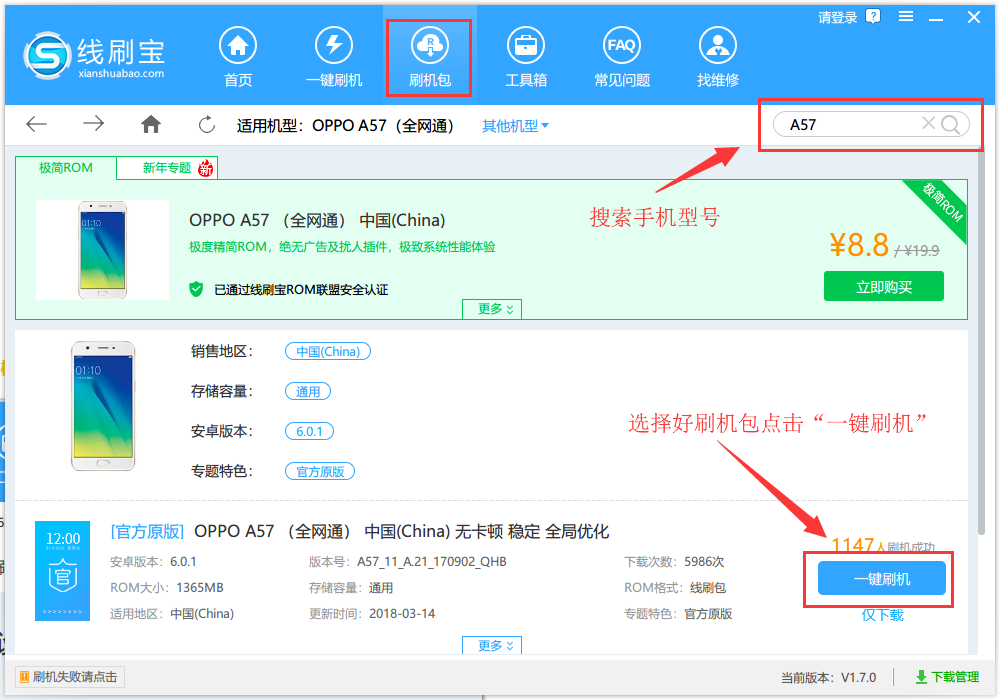Open the 工具箱 toolbox icon
Screen dimensions: 1000x700
pos(525,43)
